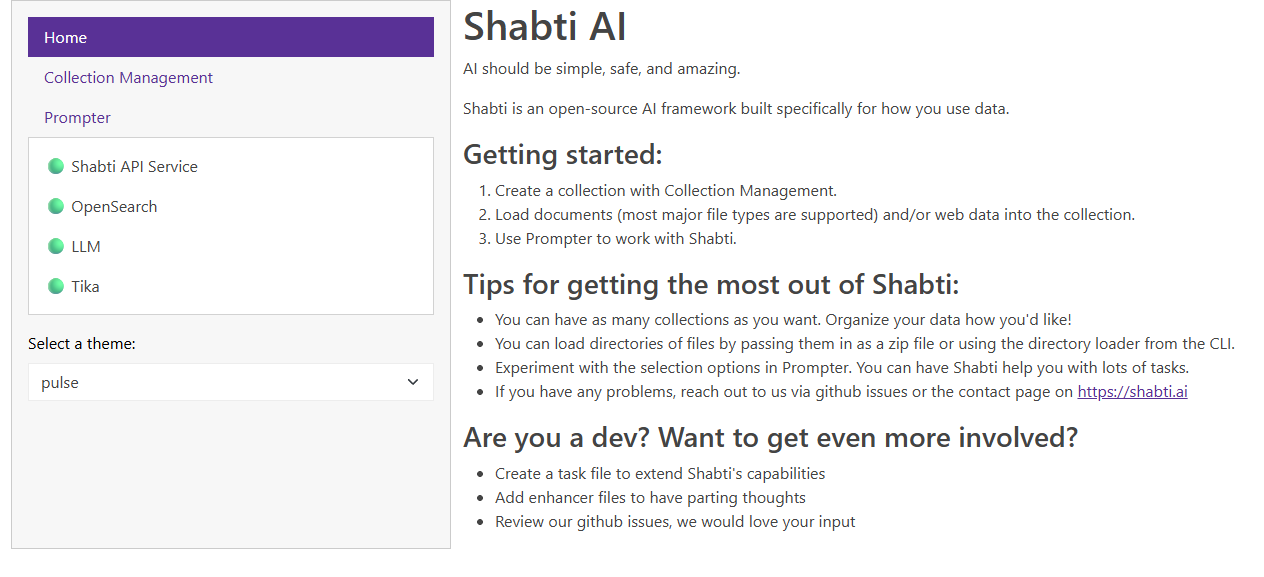Open the Prompter page
Viewport: 1264px width, 577px height.
[77, 117]
